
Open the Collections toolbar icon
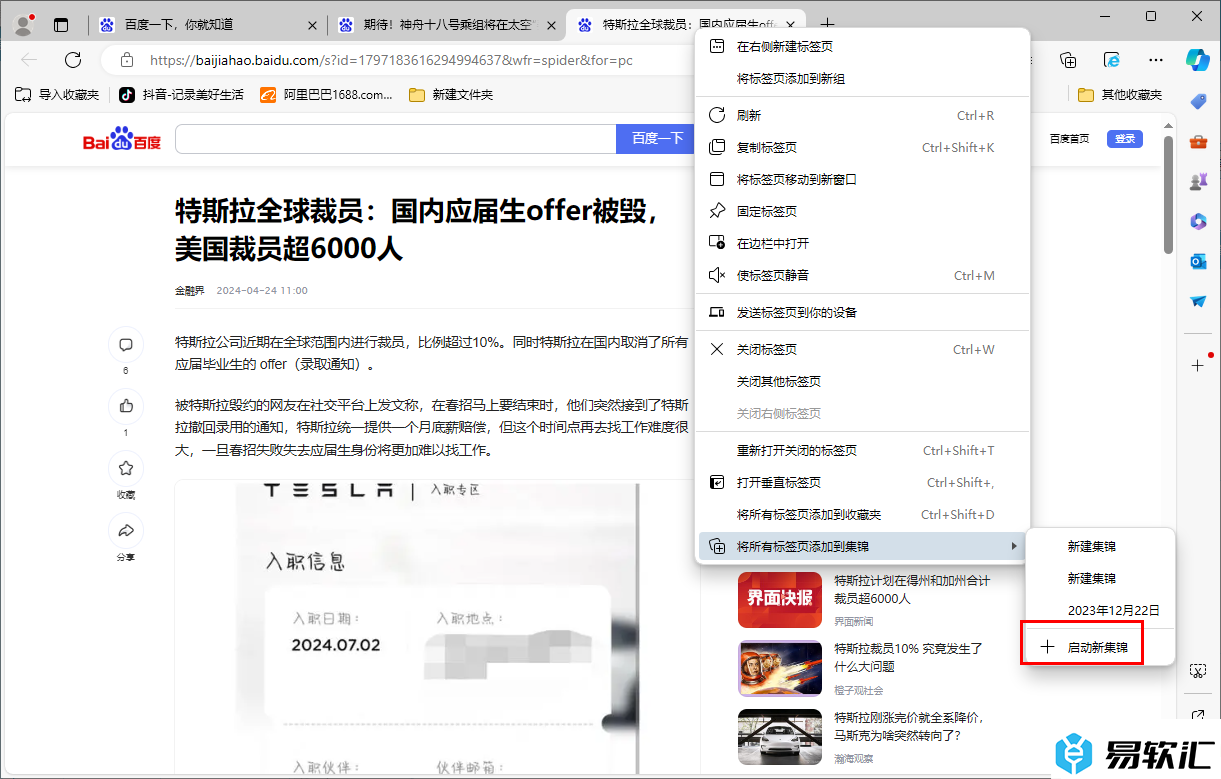(x=1069, y=60)
